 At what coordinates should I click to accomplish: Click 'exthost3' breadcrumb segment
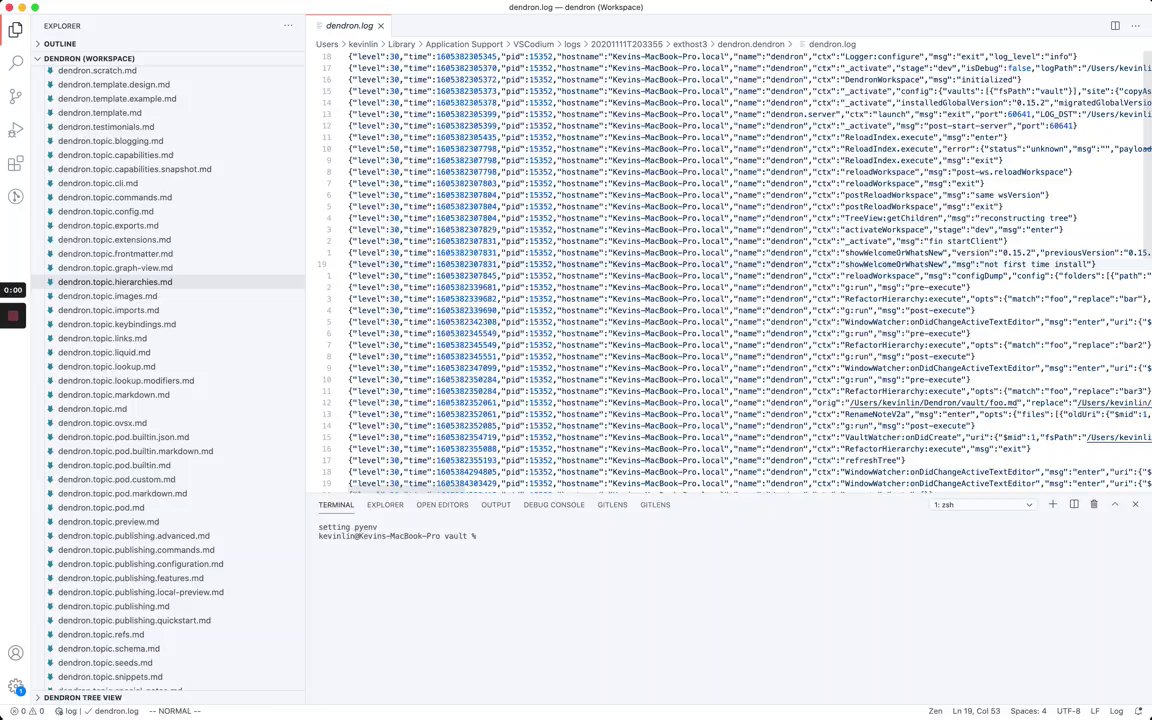pyautogui.click(x=690, y=44)
